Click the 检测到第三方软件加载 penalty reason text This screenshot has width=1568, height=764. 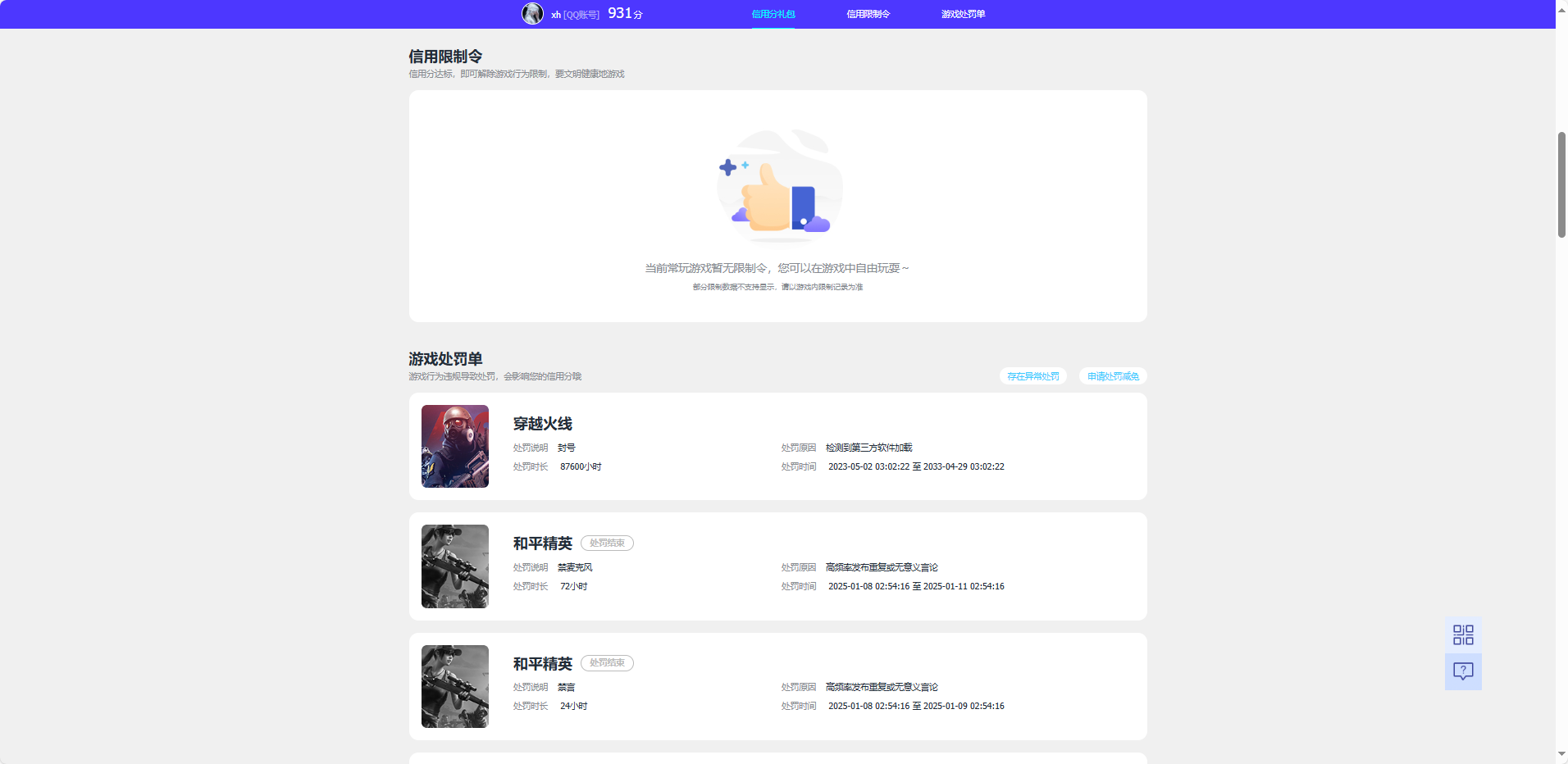point(868,448)
